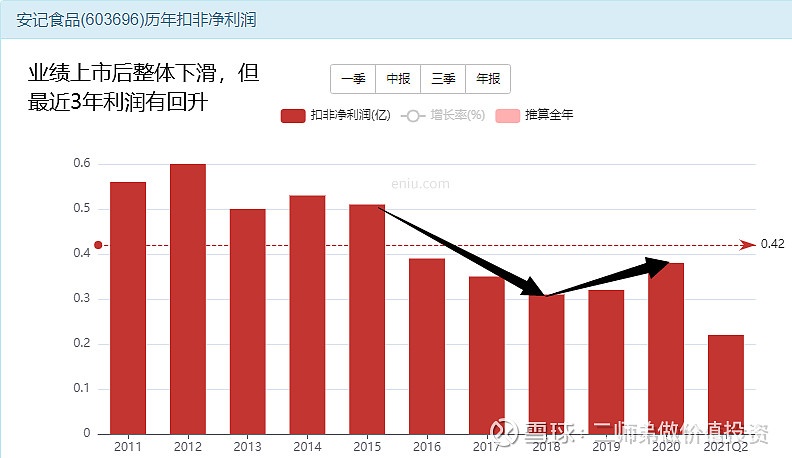Click the 0.42 average line label

click(772, 244)
